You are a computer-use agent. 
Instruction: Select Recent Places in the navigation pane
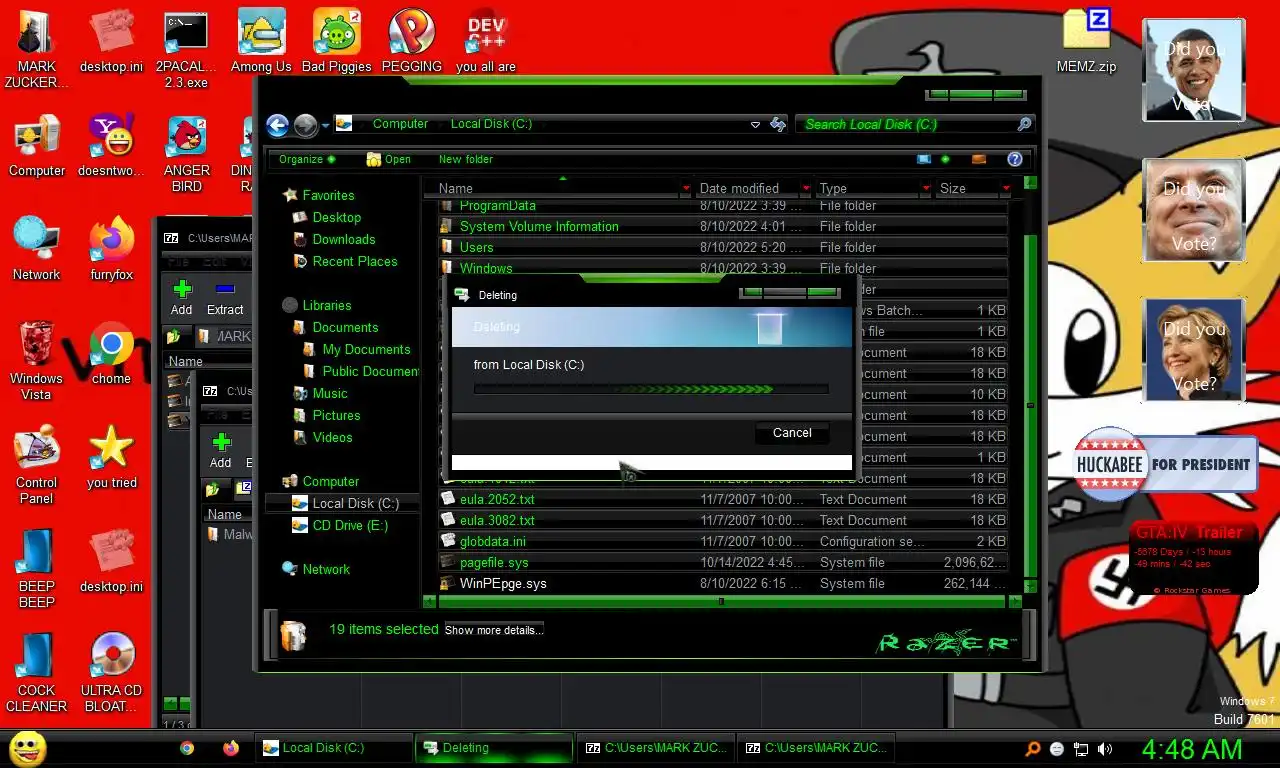click(x=354, y=261)
